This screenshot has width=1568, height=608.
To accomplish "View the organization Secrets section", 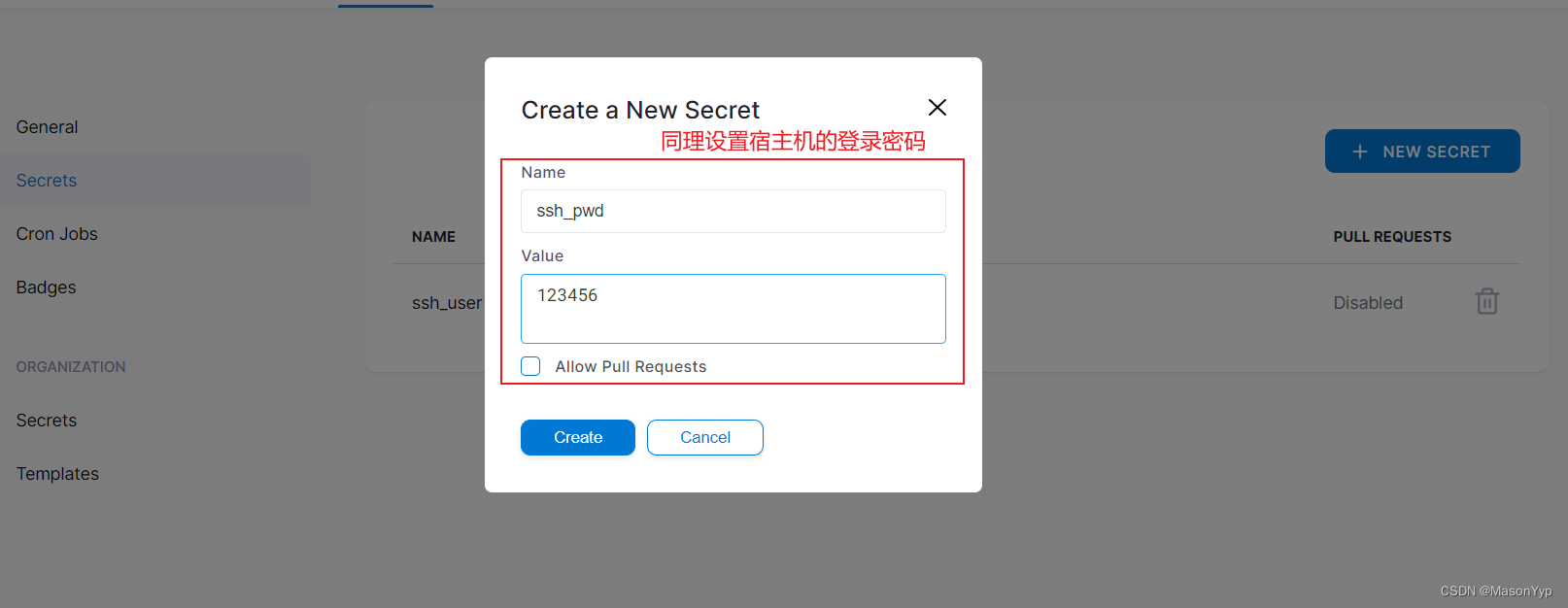I will pyautogui.click(x=46, y=420).
